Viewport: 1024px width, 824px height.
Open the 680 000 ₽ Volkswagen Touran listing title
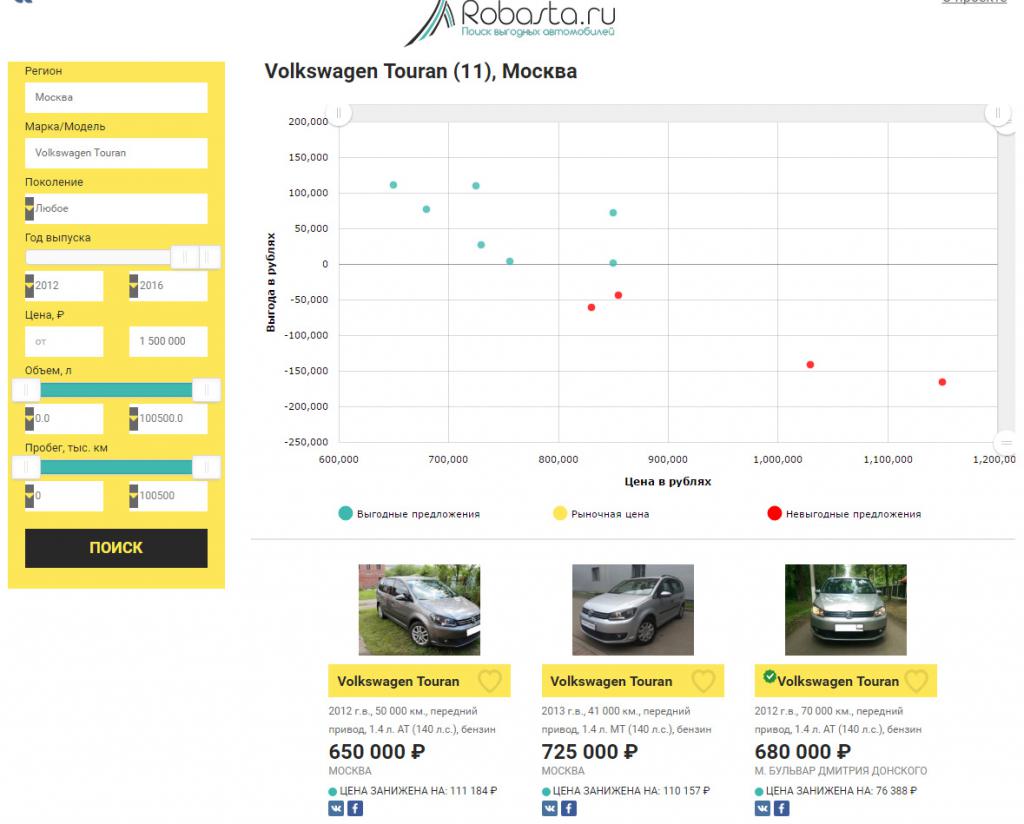(x=838, y=681)
